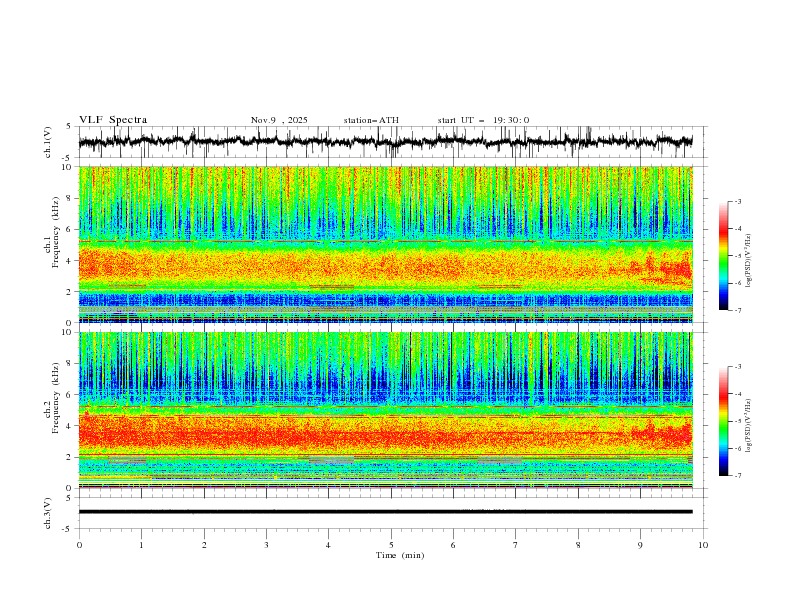Image resolution: width=792 pixels, height=612 pixels.
Task: Click the "6" tick on the Time axis
Action: [453, 545]
